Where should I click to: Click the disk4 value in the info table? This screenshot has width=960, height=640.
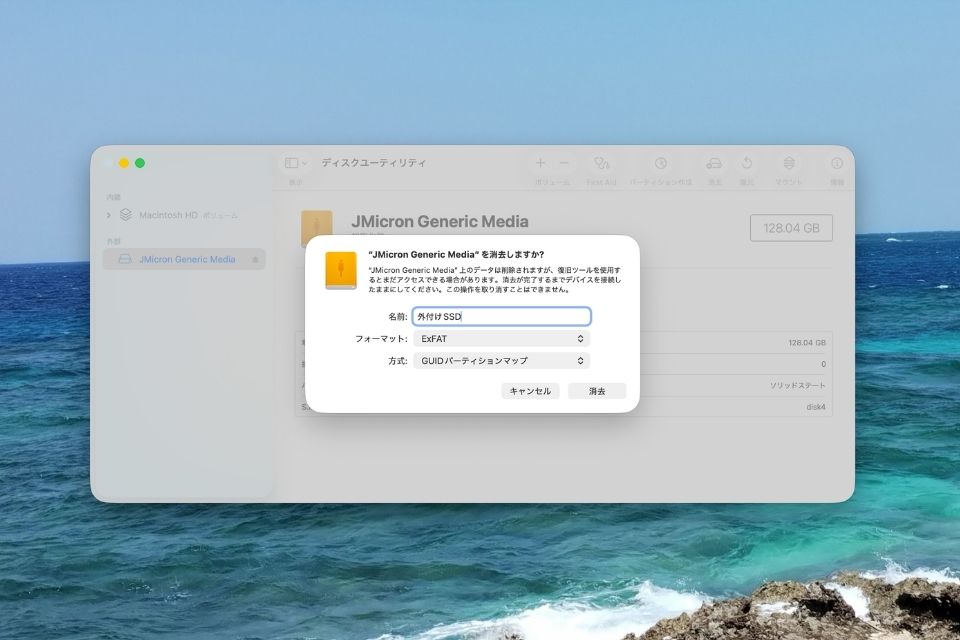pos(816,407)
